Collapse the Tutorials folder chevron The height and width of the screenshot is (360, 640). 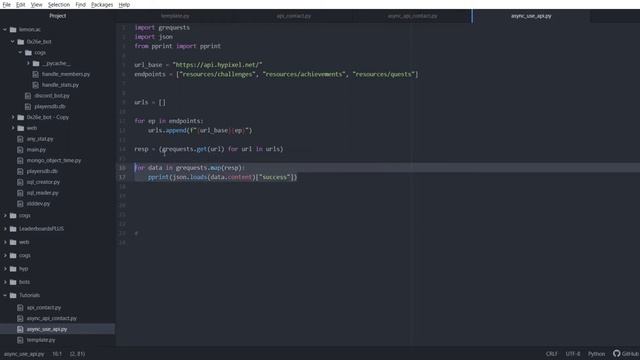coord(5,295)
